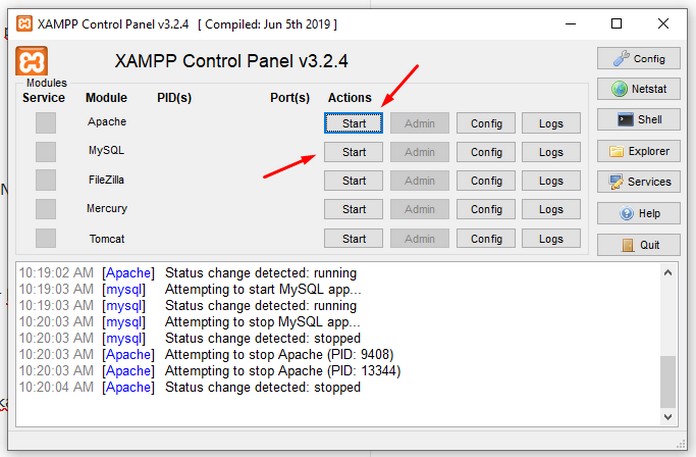Click Apache's Admin button
This screenshot has width=696, height=457.
[419, 123]
